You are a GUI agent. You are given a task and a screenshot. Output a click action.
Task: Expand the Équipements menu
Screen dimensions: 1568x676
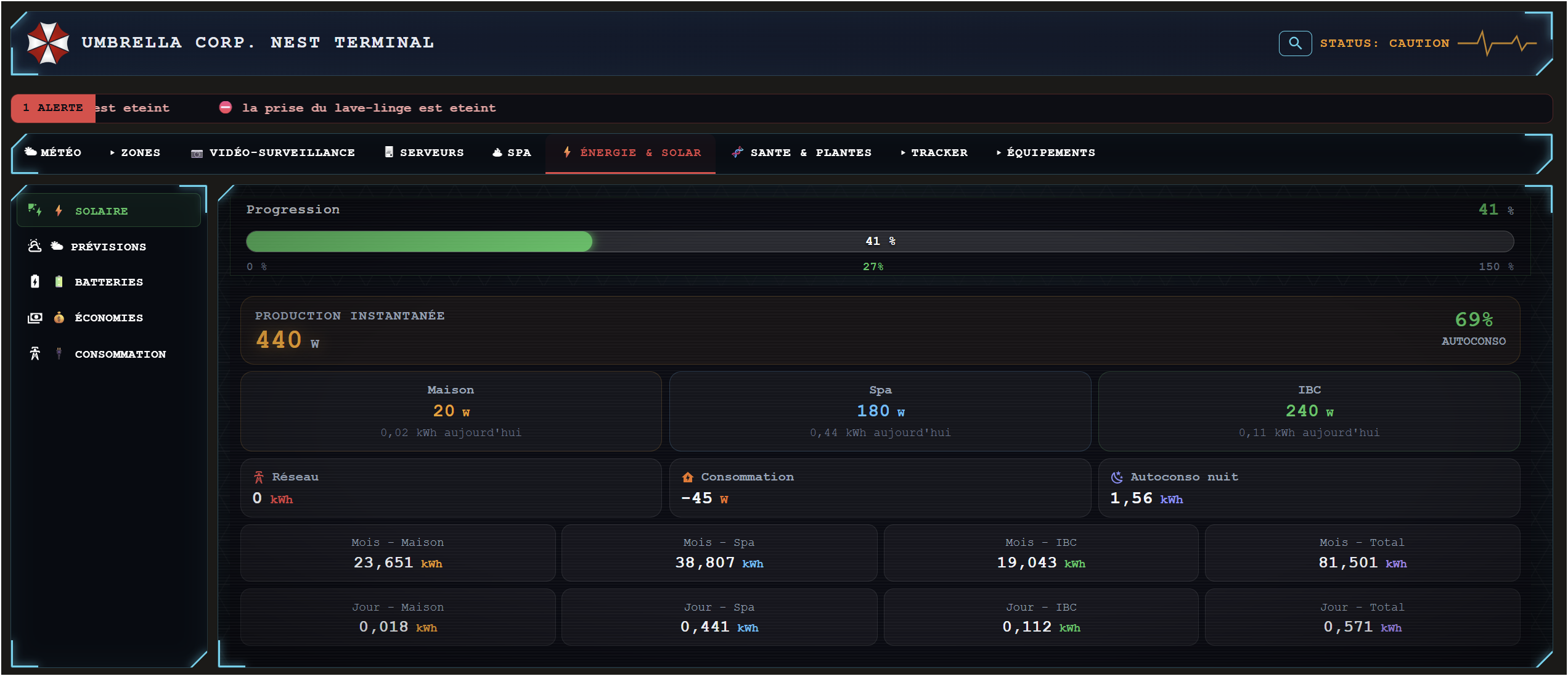[x=1046, y=152]
